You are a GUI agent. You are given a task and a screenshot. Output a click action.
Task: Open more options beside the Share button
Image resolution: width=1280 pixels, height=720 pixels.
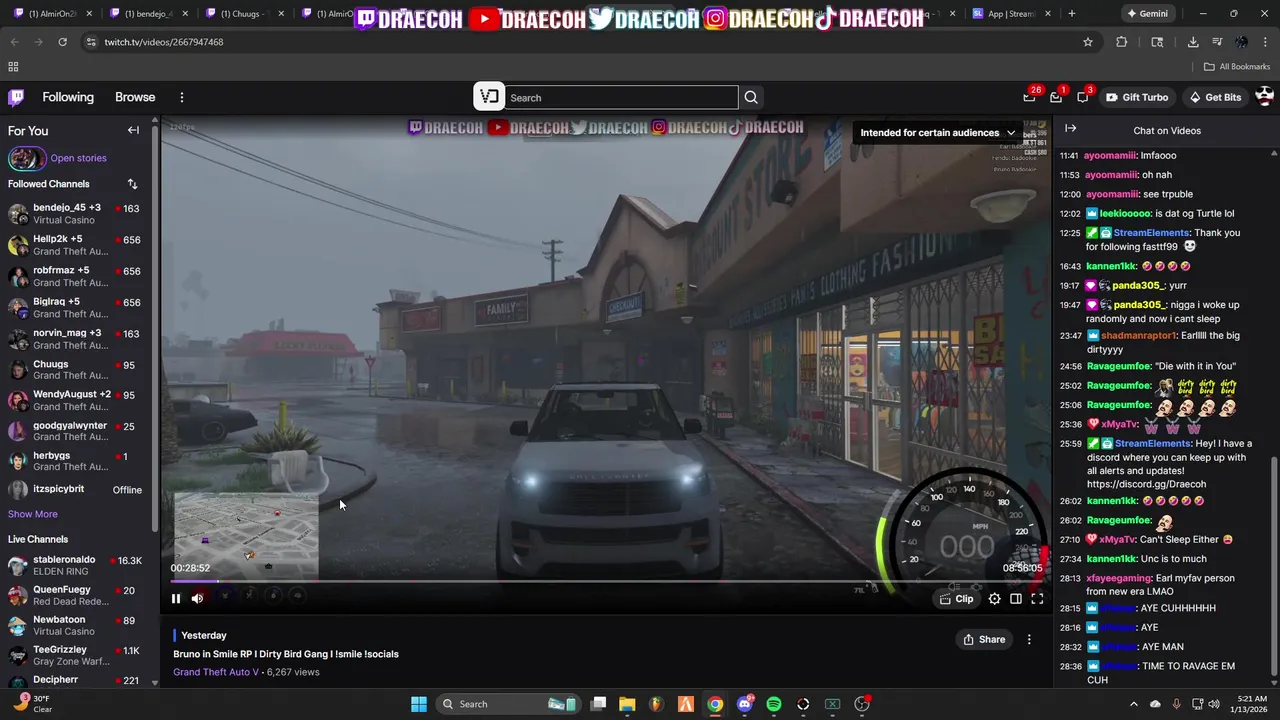click(x=1029, y=639)
